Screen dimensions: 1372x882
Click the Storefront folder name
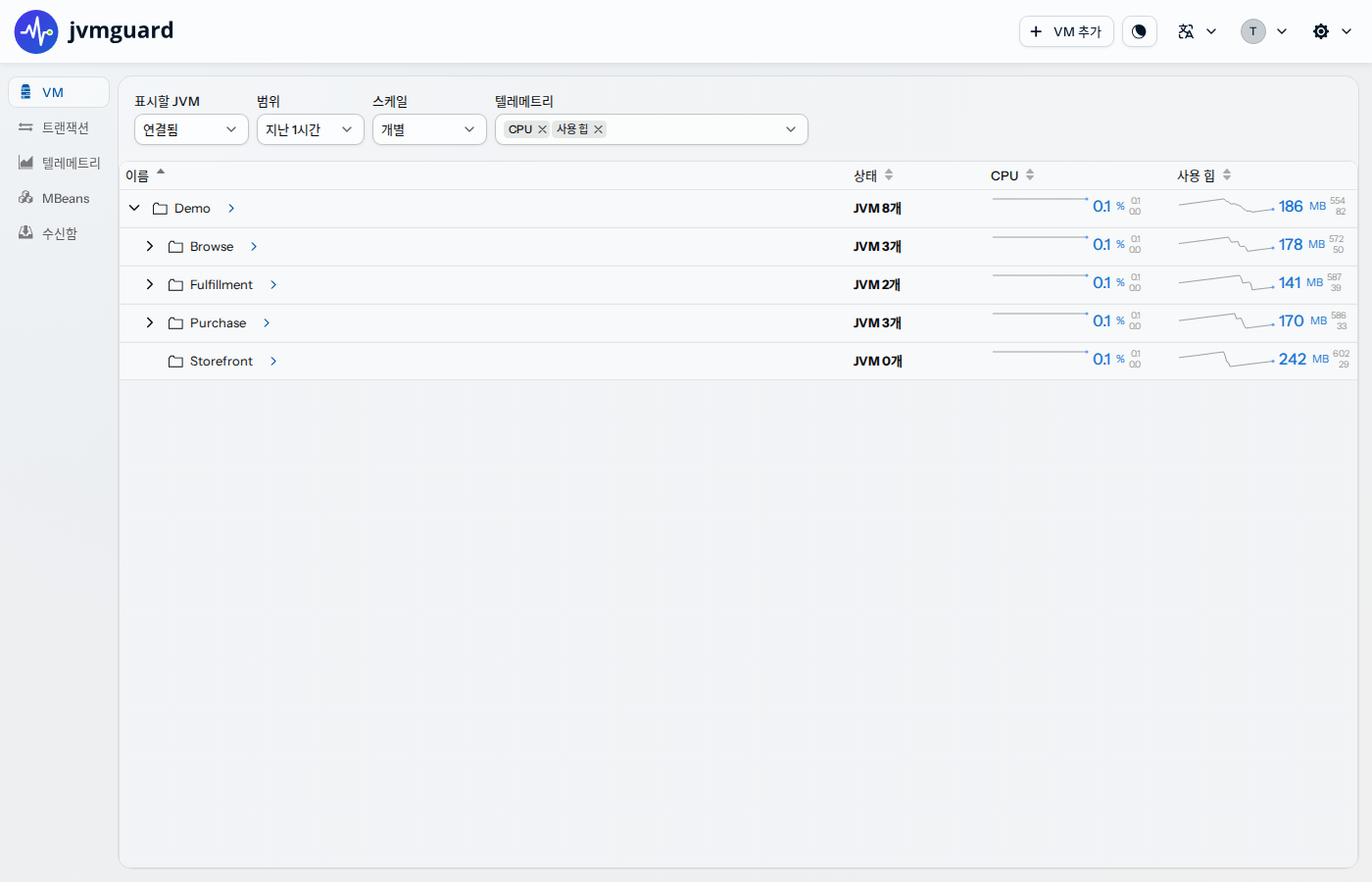221,362
